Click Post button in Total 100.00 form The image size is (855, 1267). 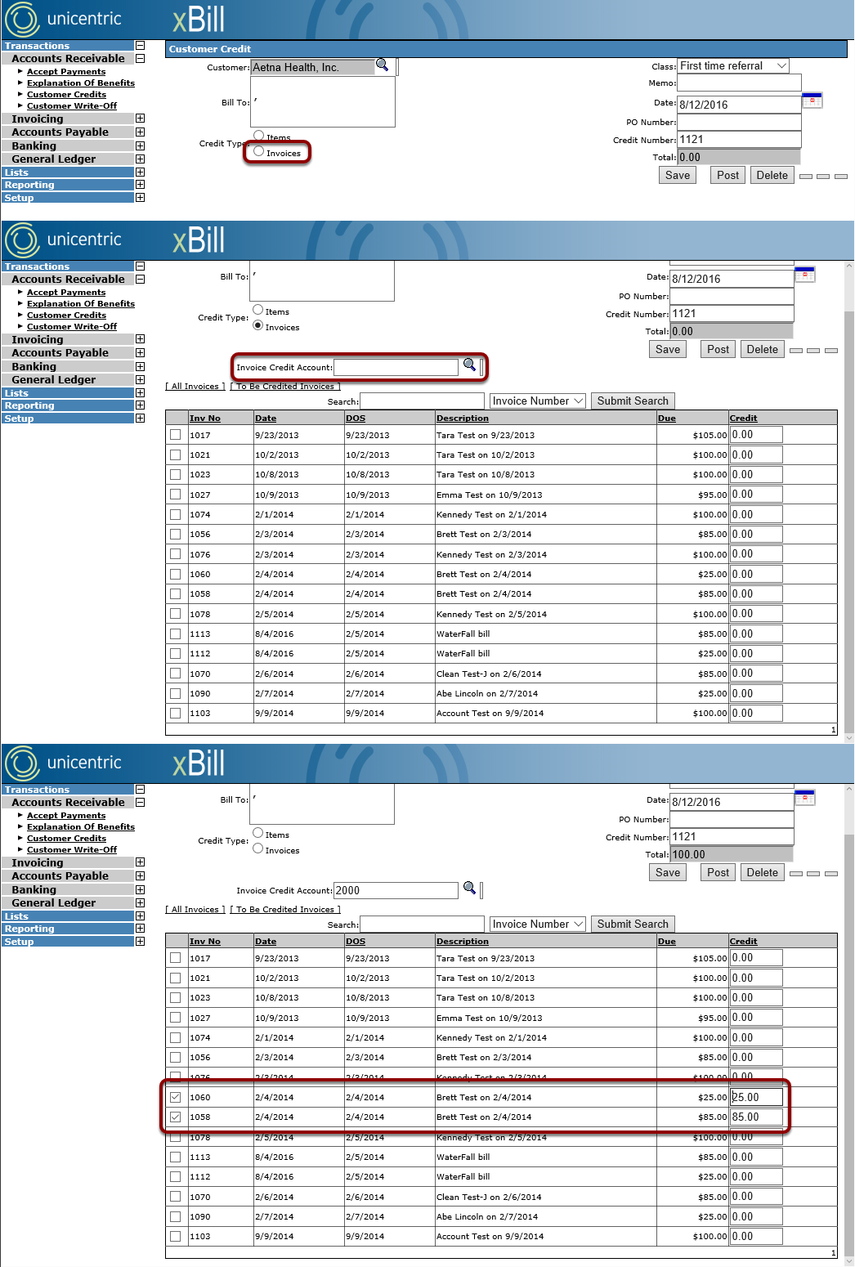tap(718, 872)
